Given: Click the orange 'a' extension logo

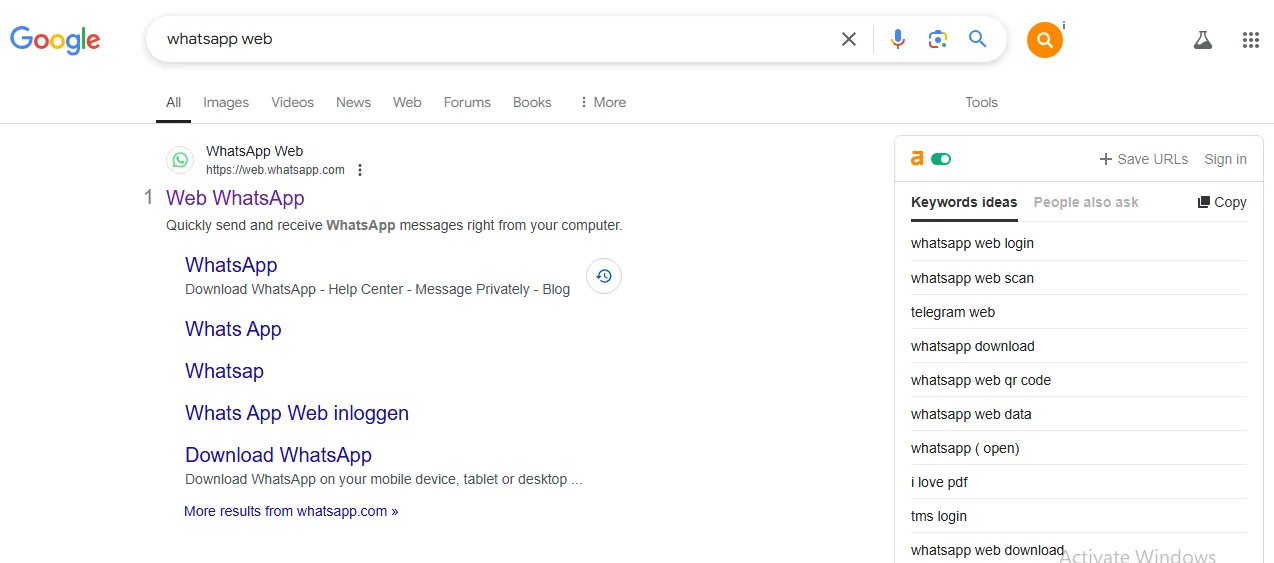Looking at the screenshot, I should pos(917,158).
